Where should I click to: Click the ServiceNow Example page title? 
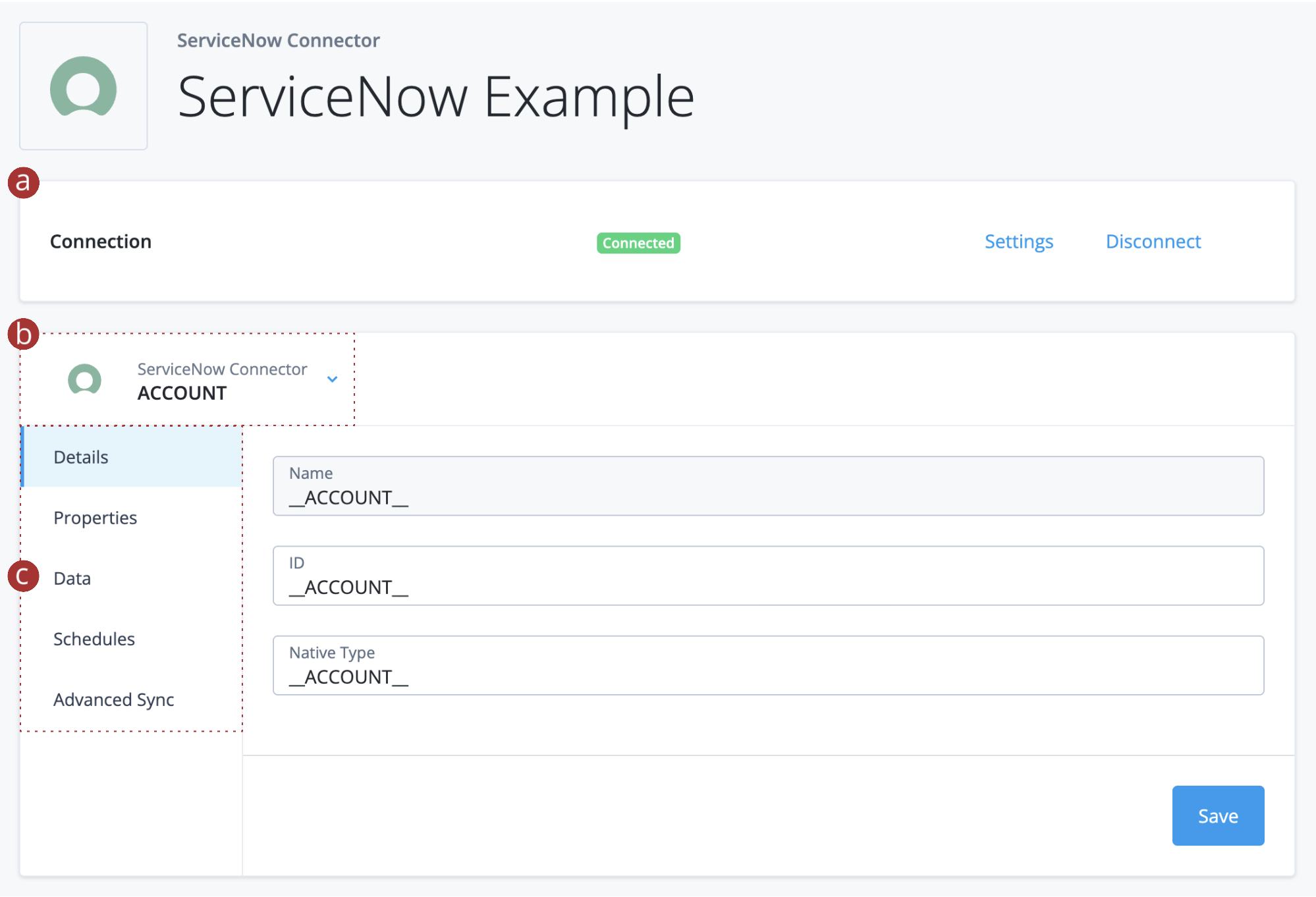coord(436,97)
